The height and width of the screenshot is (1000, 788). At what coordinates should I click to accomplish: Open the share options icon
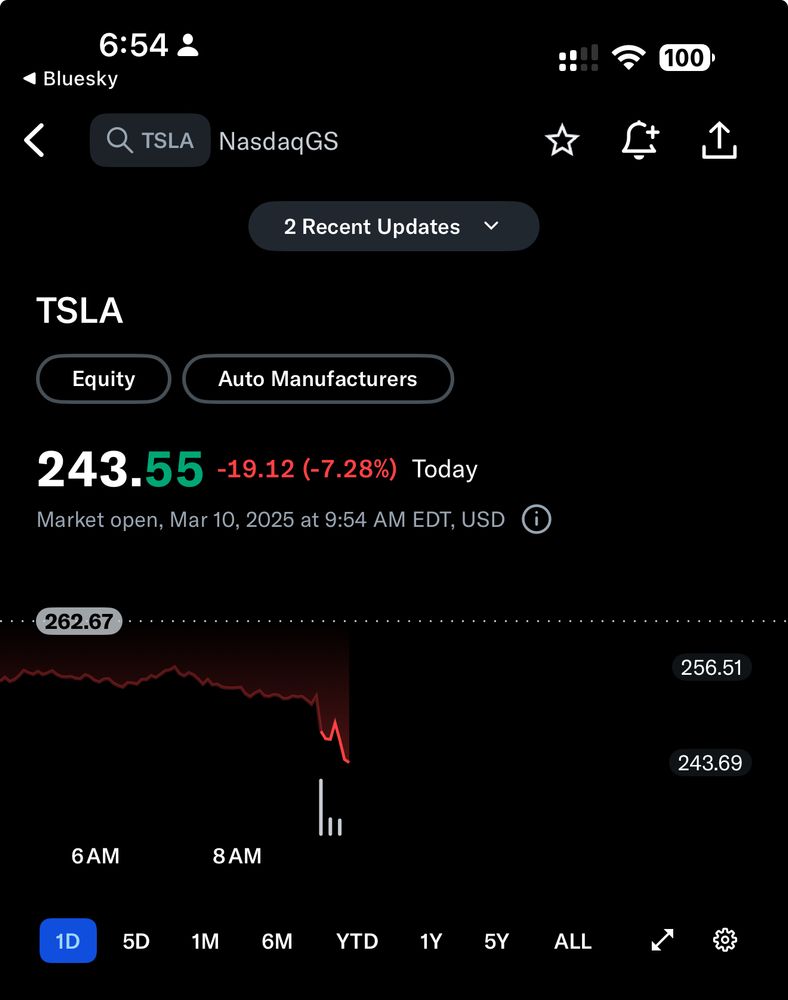pos(719,141)
